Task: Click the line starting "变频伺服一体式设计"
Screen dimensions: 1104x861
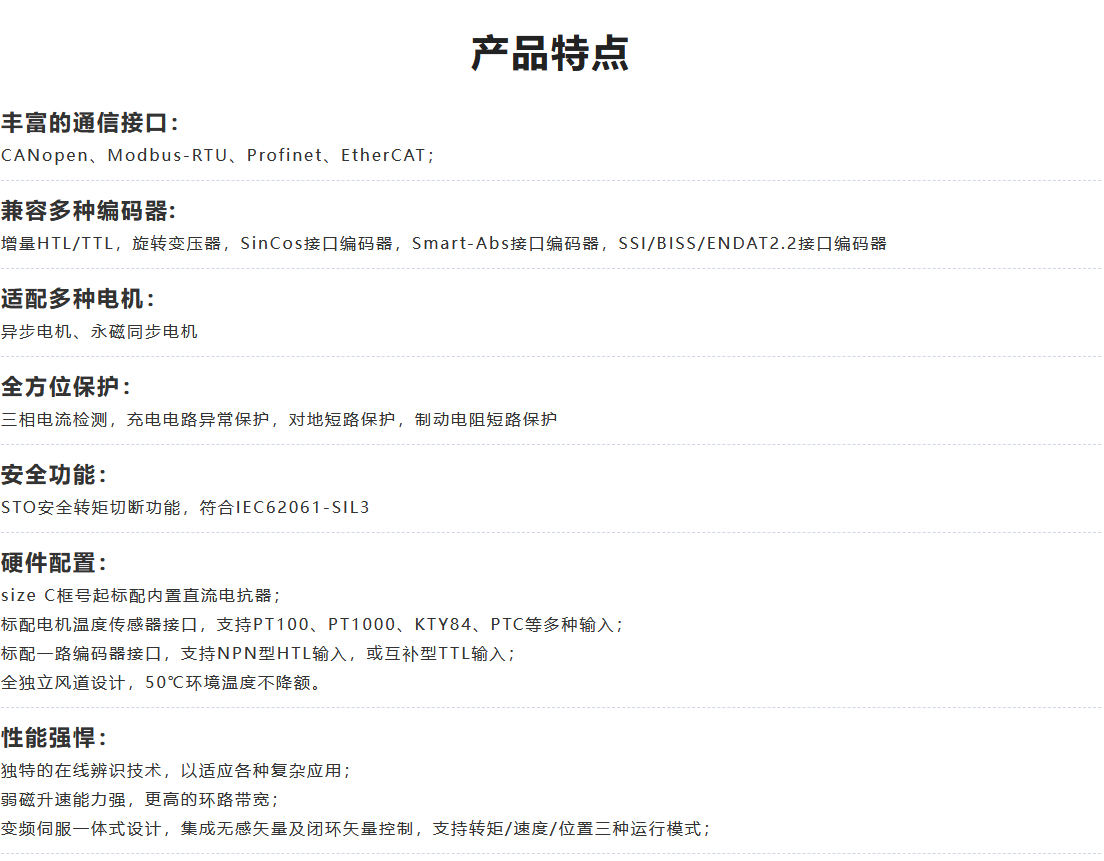Action: pyautogui.click(x=356, y=829)
